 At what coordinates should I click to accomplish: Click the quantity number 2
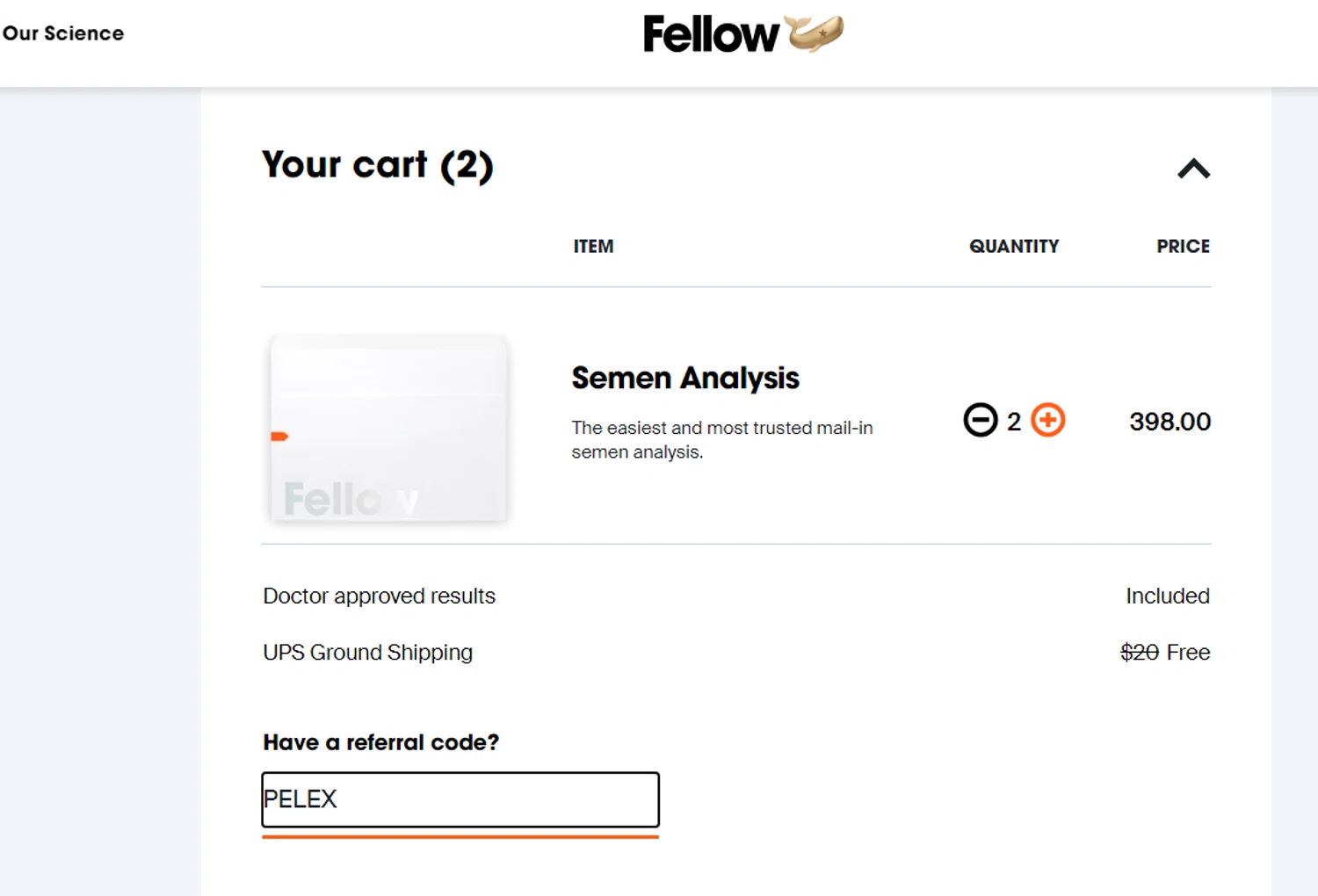[x=1014, y=422]
